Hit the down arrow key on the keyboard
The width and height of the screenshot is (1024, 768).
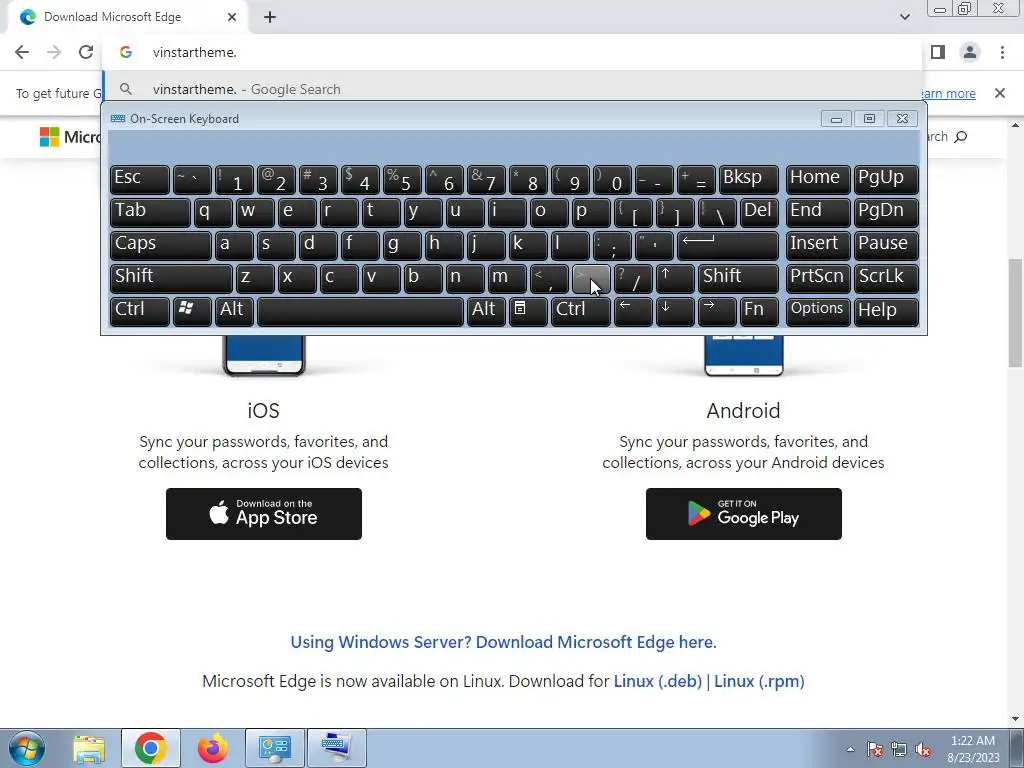pyautogui.click(x=675, y=311)
